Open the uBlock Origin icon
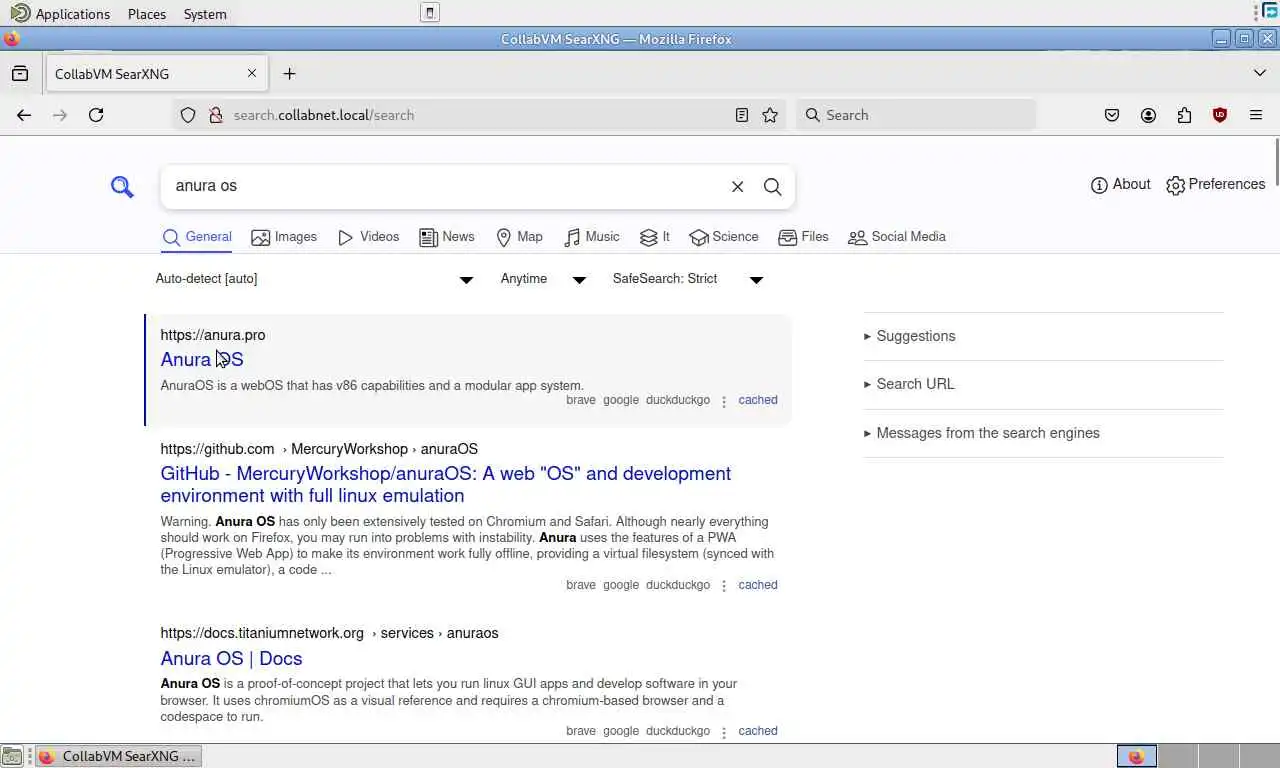This screenshot has width=1280, height=768. pos(1220,115)
